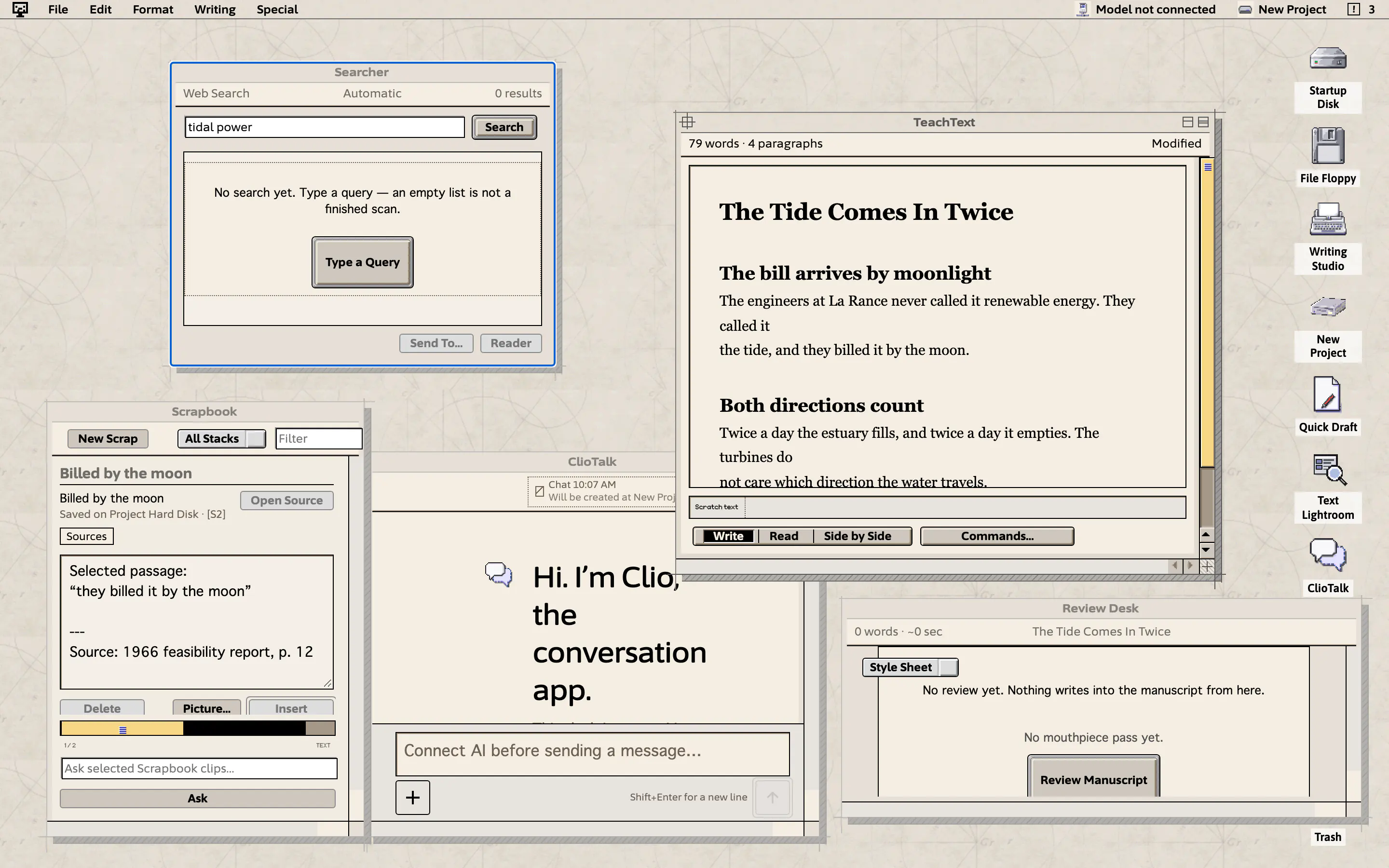Switch TeachText to Side by Side mode
Image resolution: width=1389 pixels, height=868 pixels.
858,536
